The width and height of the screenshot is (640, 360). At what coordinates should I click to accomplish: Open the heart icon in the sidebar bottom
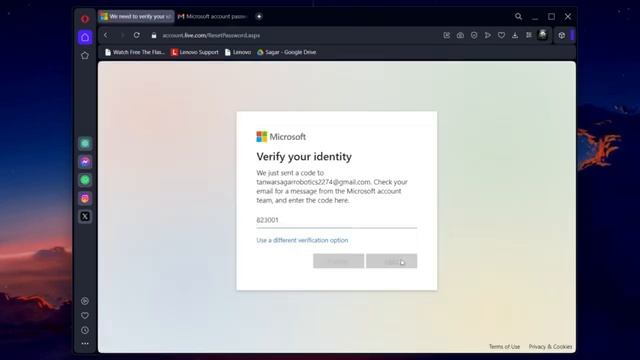click(85, 316)
